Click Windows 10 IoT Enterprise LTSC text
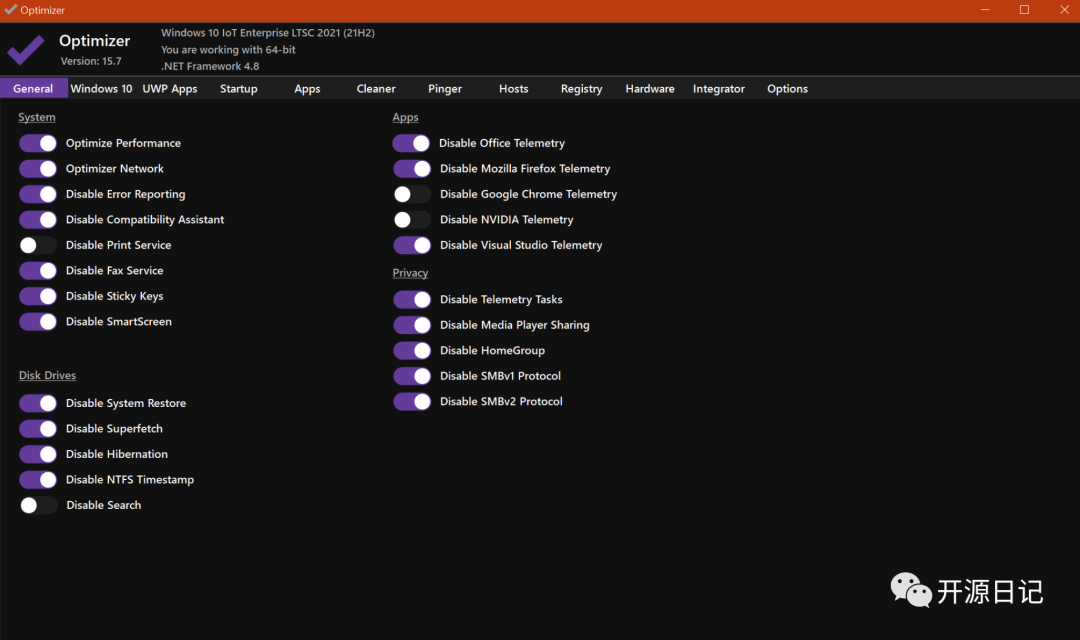This screenshot has height=640, width=1080. (268, 32)
